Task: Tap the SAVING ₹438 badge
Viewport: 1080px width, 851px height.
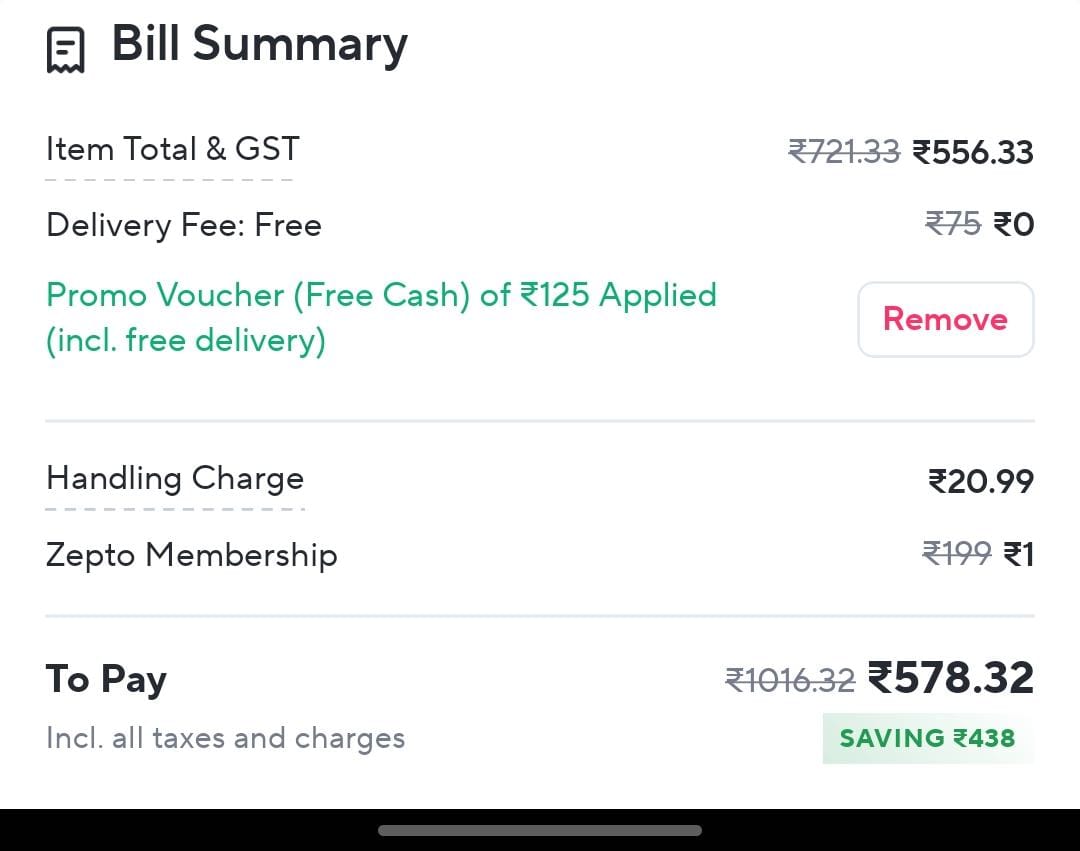Action: point(927,739)
